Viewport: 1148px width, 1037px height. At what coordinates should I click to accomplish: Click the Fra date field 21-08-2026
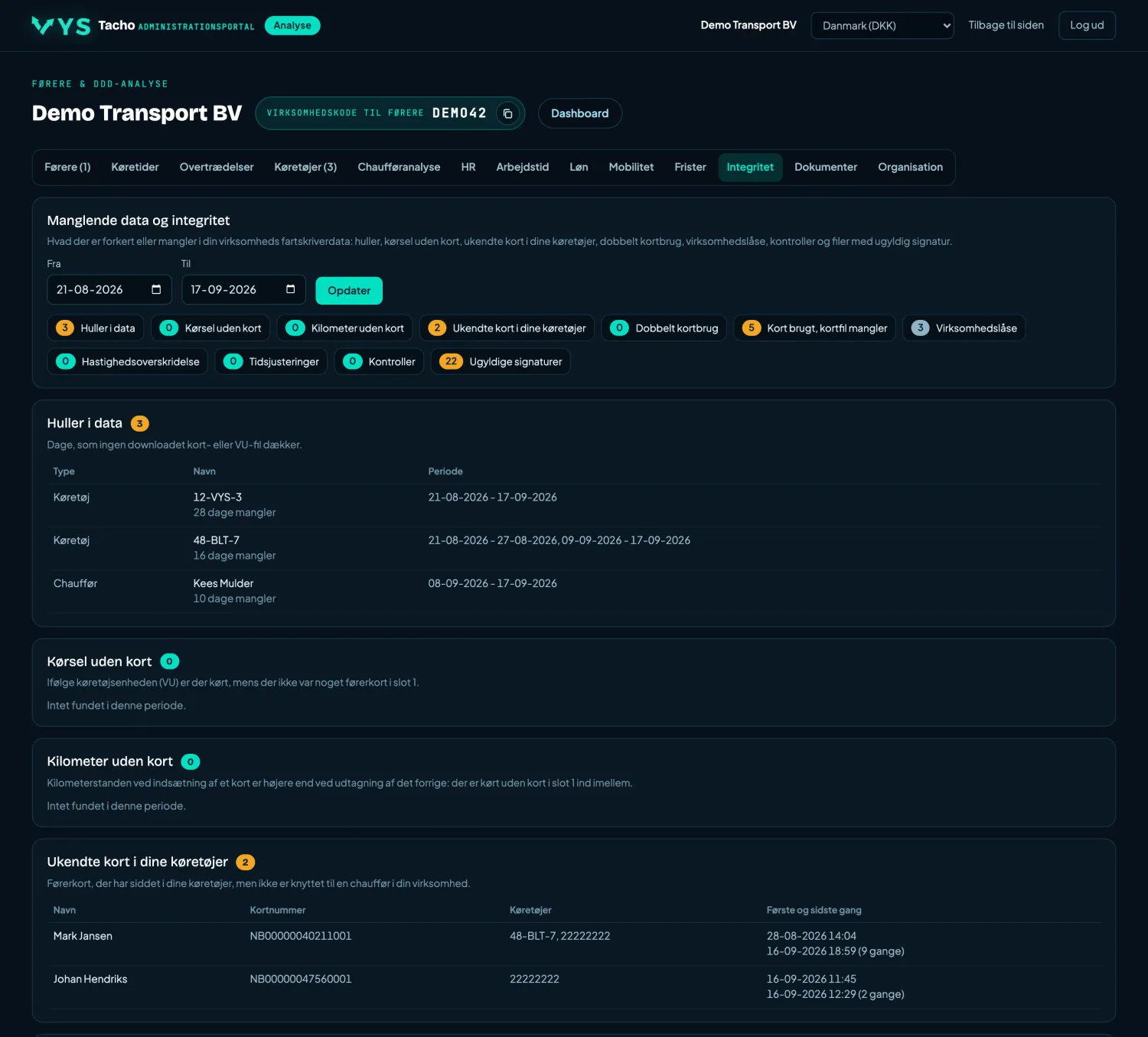(109, 289)
